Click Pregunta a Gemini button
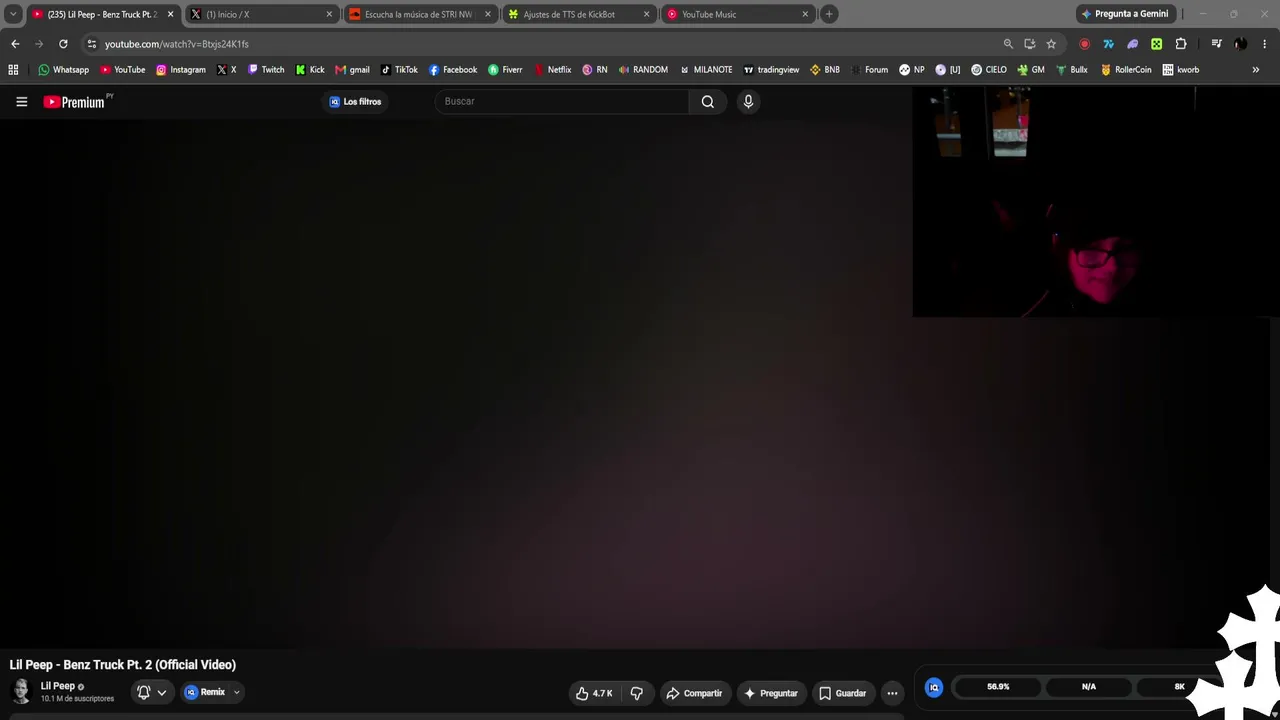1280x720 pixels. point(1124,14)
